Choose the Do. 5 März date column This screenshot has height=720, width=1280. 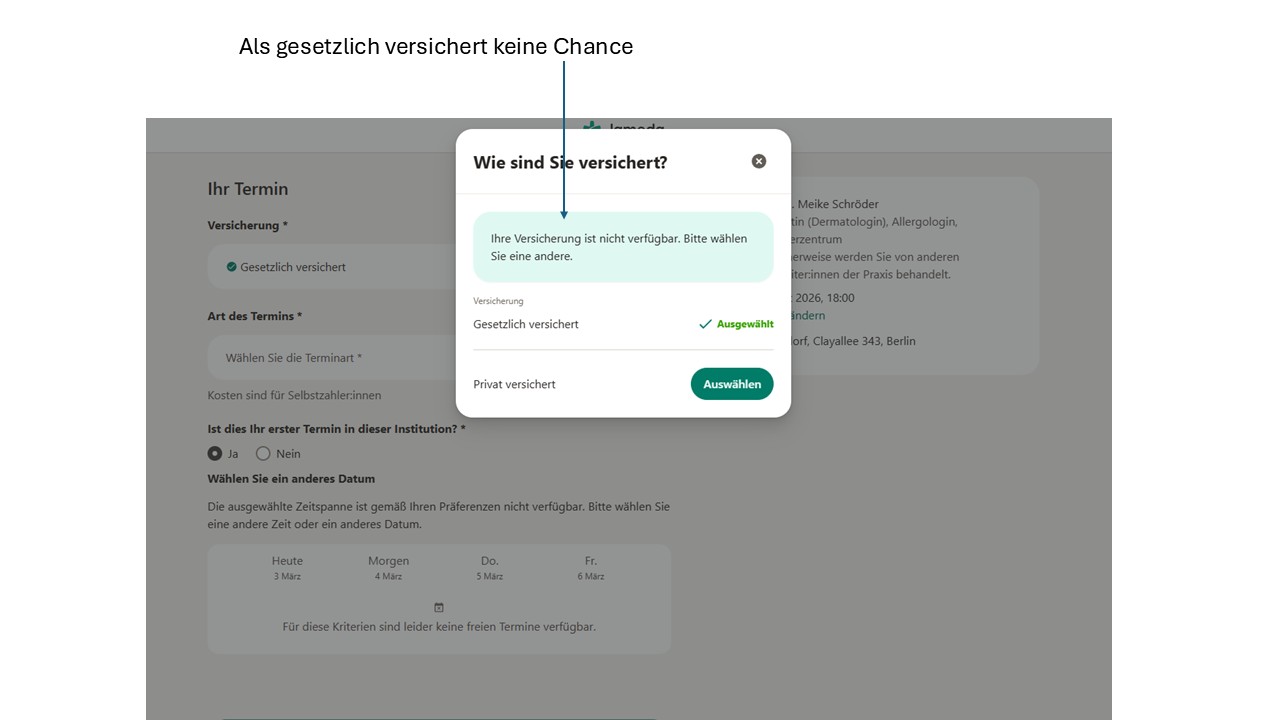(x=489, y=567)
